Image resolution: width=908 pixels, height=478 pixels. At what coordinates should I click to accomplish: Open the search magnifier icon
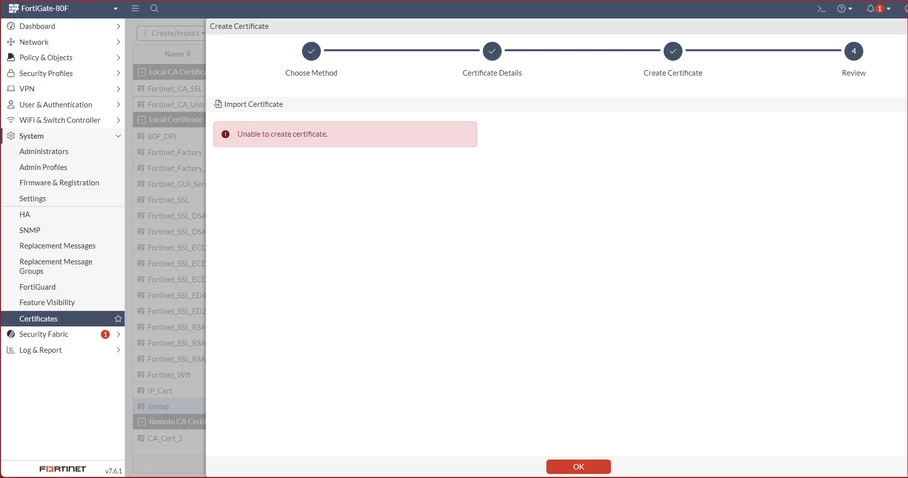154,9
